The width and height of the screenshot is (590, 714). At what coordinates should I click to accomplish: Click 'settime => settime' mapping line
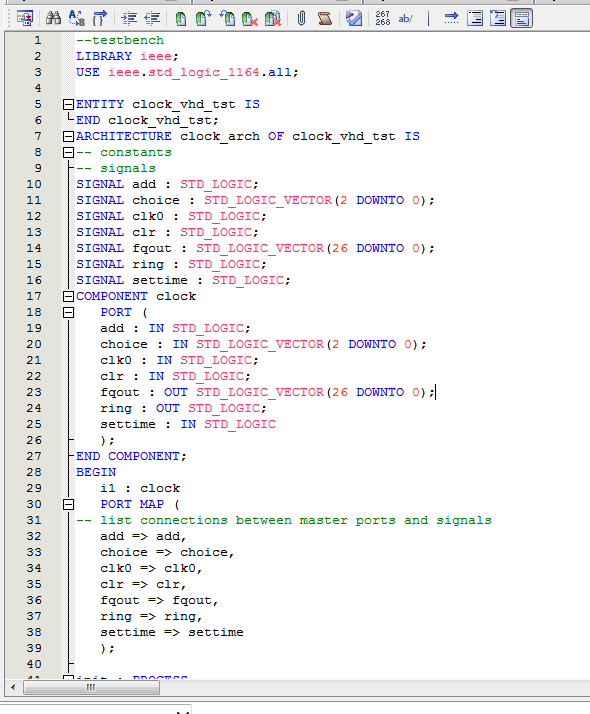[x=172, y=632]
